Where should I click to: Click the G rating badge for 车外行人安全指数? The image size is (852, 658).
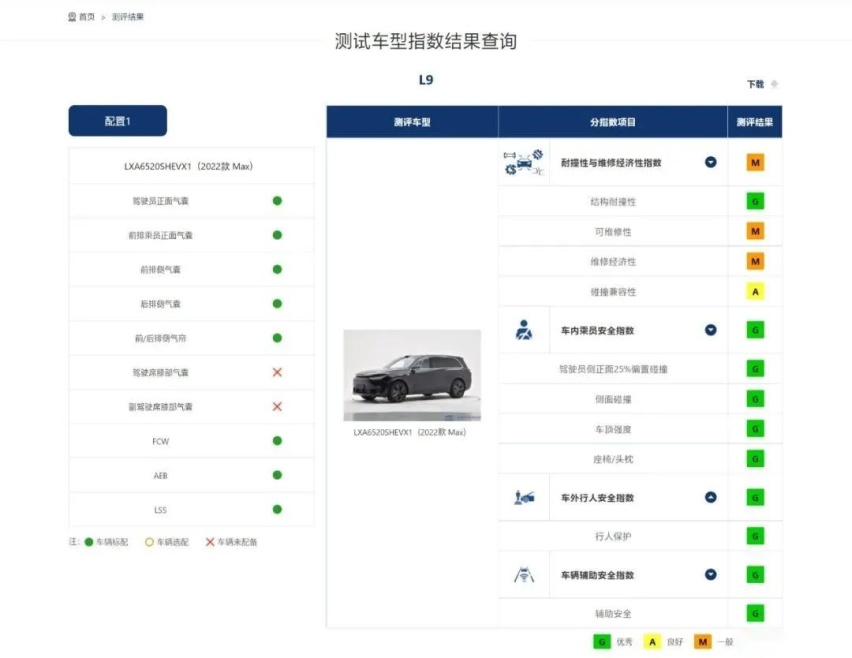(x=755, y=497)
